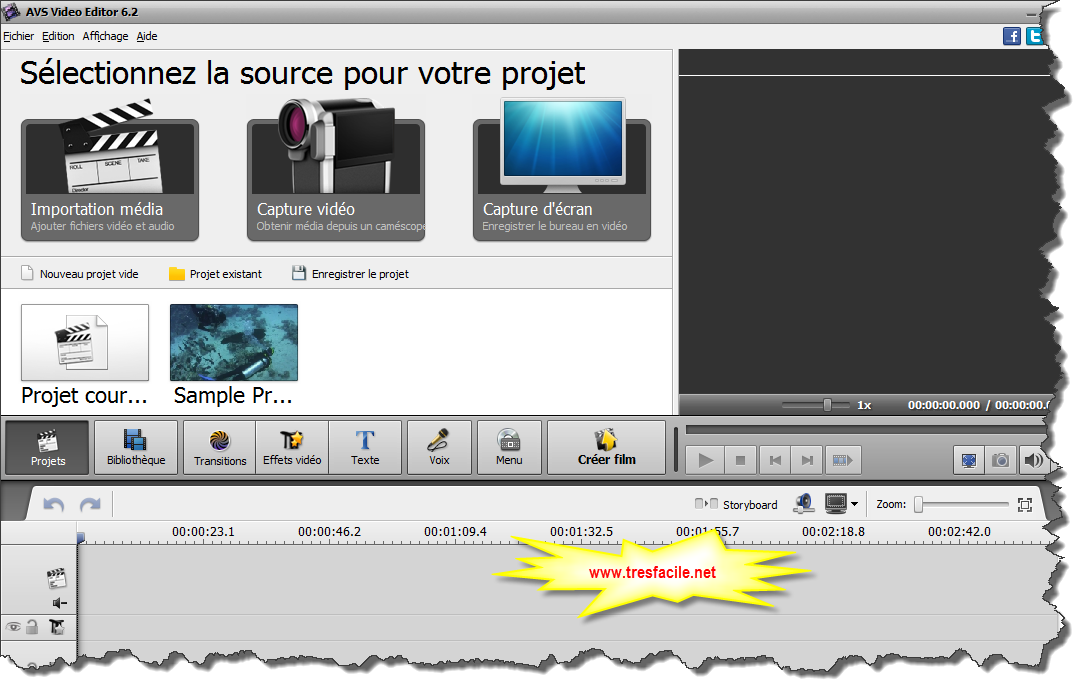Jump to the next scene

click(x=843, y=460)
